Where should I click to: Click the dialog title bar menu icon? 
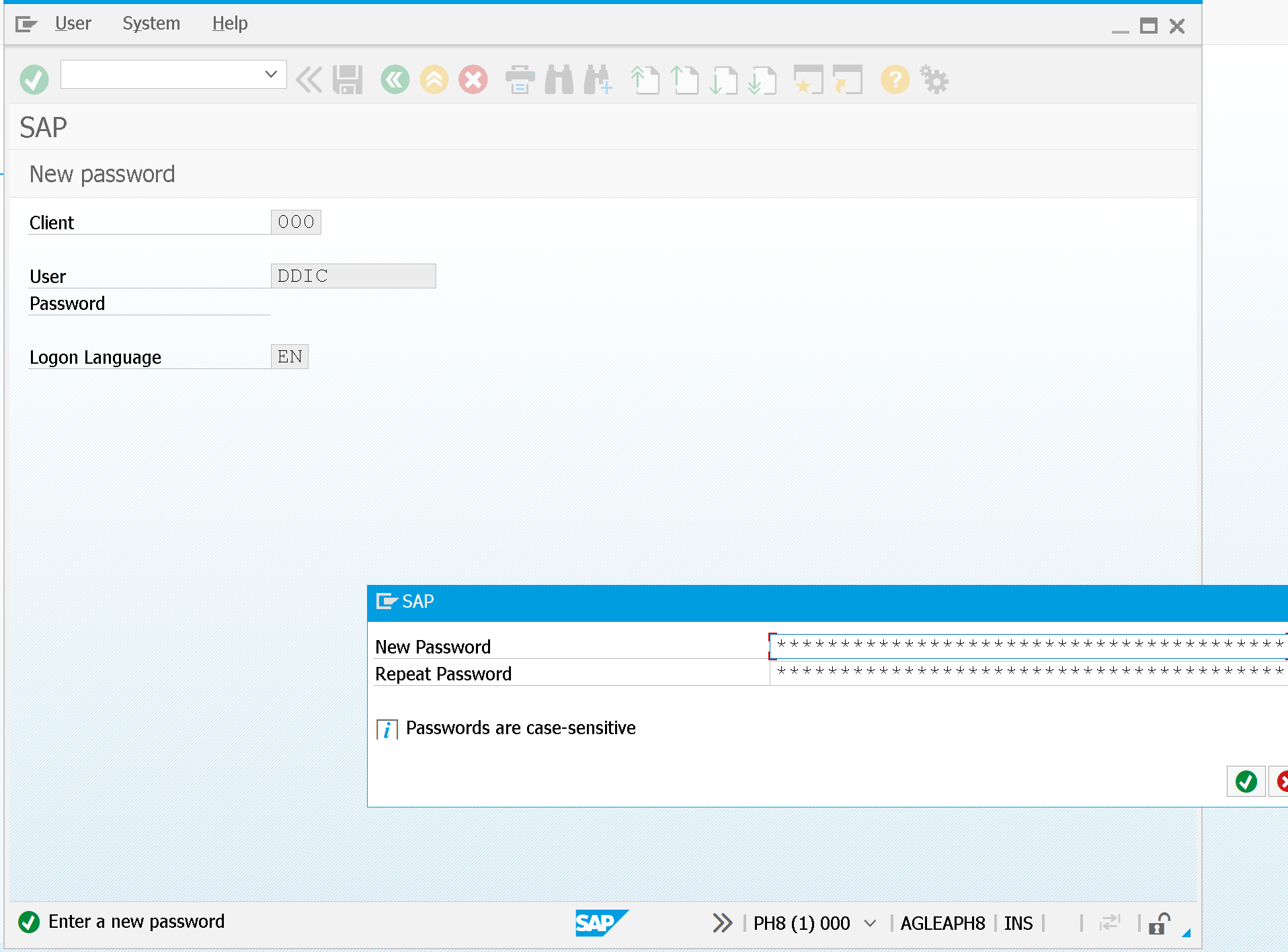tap(387, 601)
